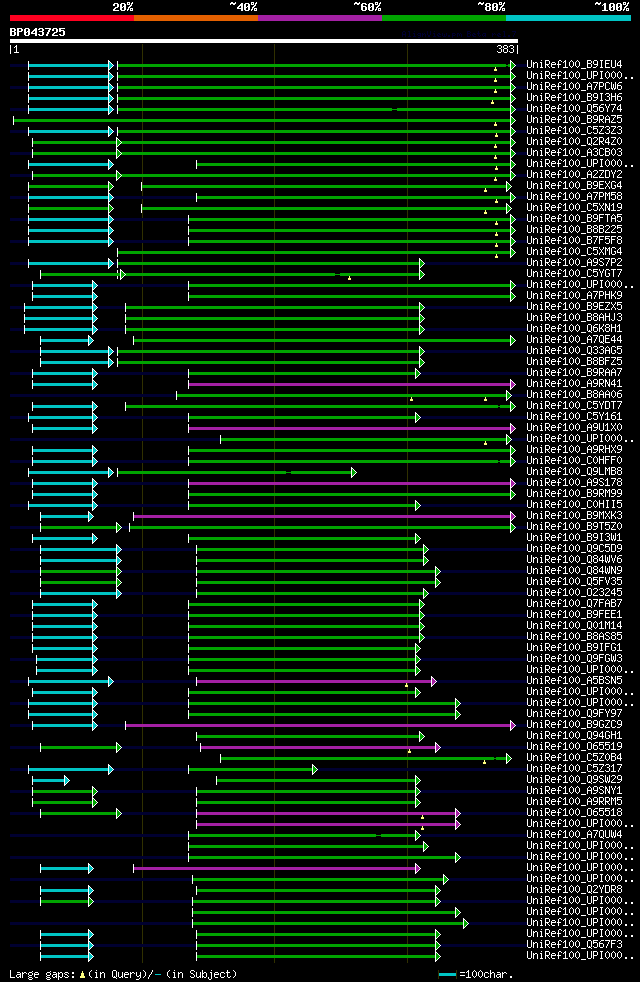Click the cyan ~100% identity color segment

pos(568,18)
